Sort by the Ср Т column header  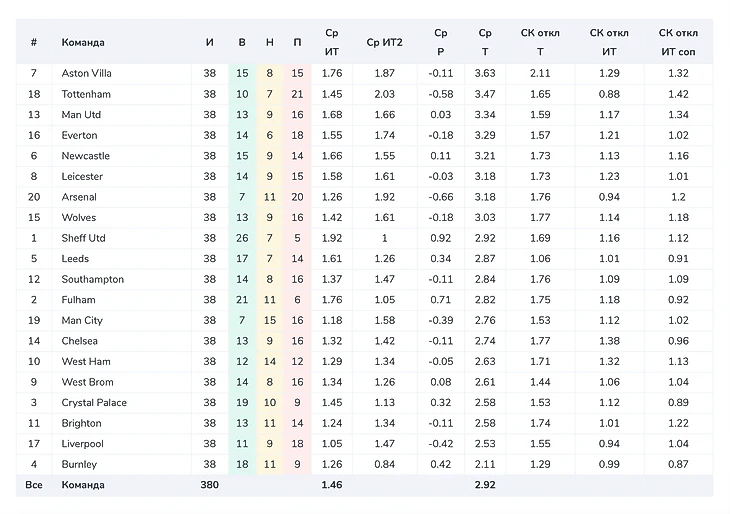(x=485, y=42)
